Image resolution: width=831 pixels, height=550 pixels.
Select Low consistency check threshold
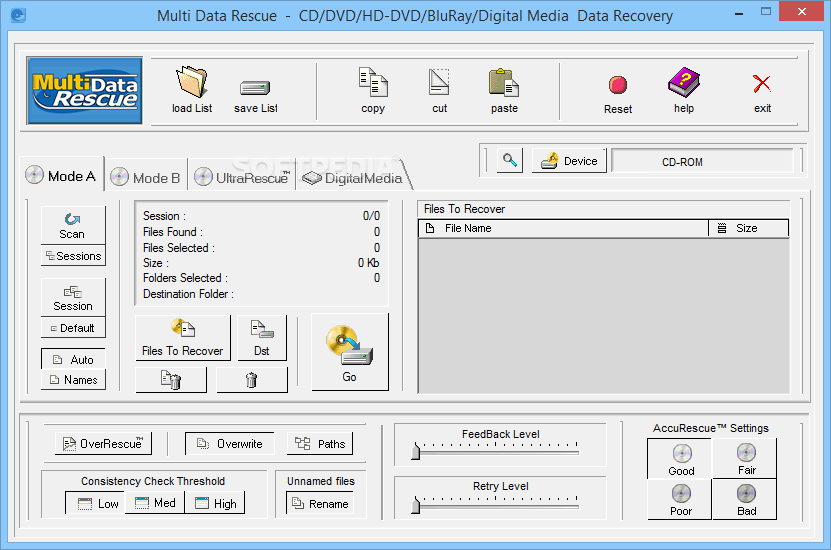[x=96, y=503]
